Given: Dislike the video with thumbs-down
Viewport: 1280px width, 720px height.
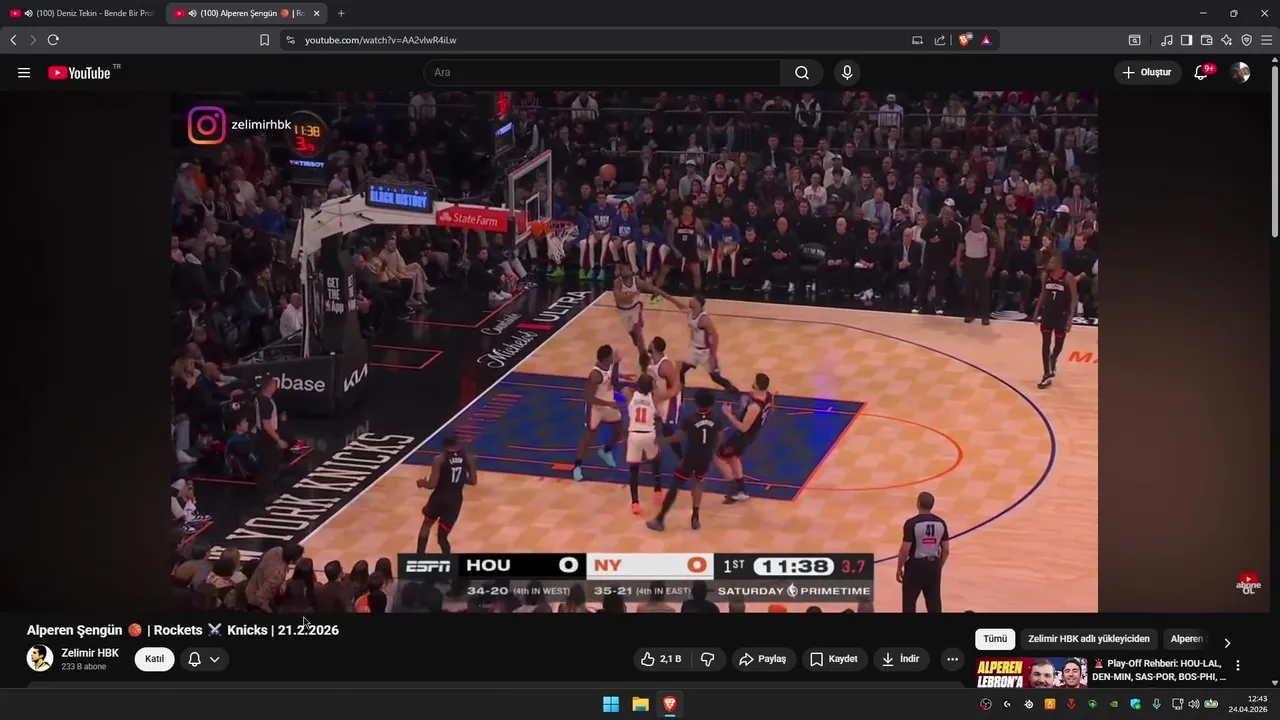Looking at the screenshot, I should coord(707,659).
